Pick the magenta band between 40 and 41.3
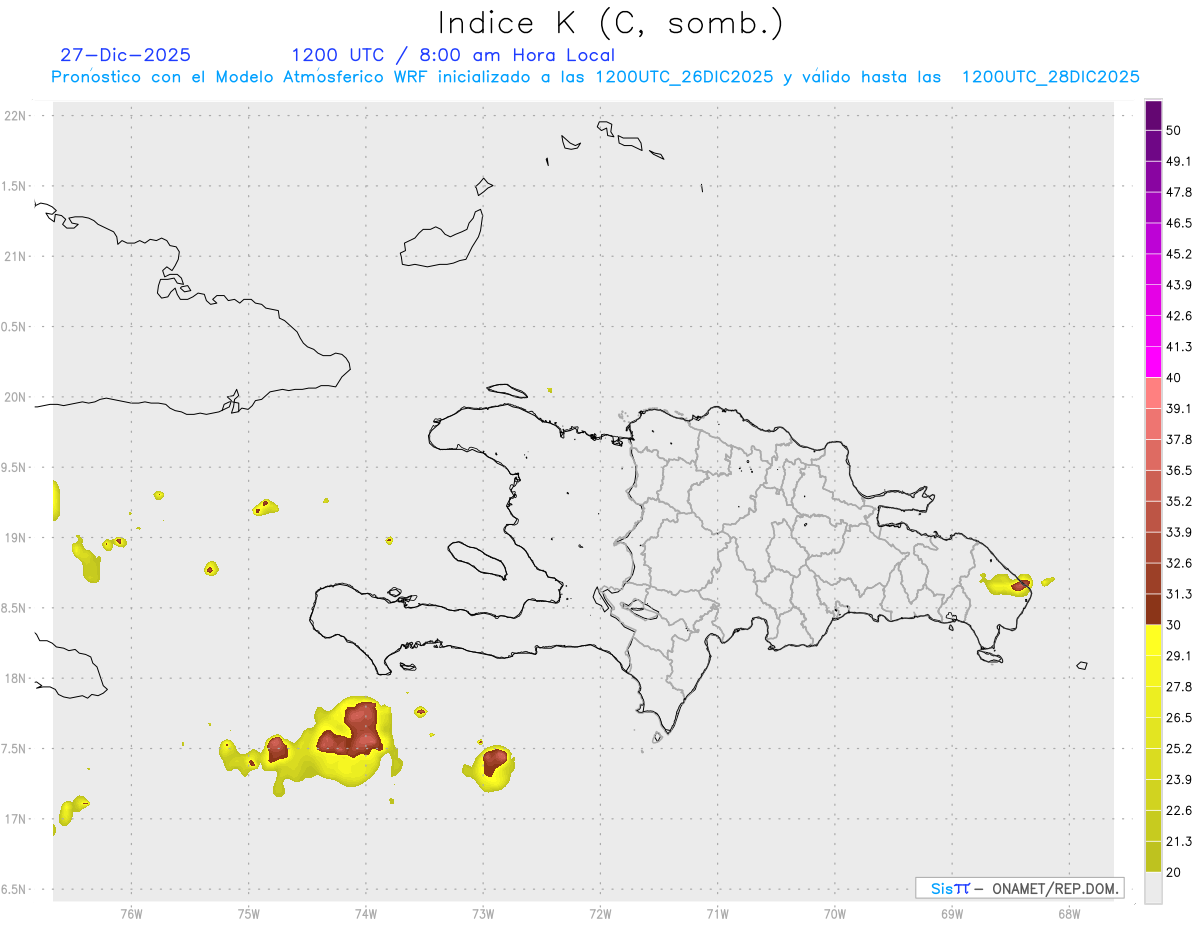This screenshot has width=1200, height=927. (1154, 362)
